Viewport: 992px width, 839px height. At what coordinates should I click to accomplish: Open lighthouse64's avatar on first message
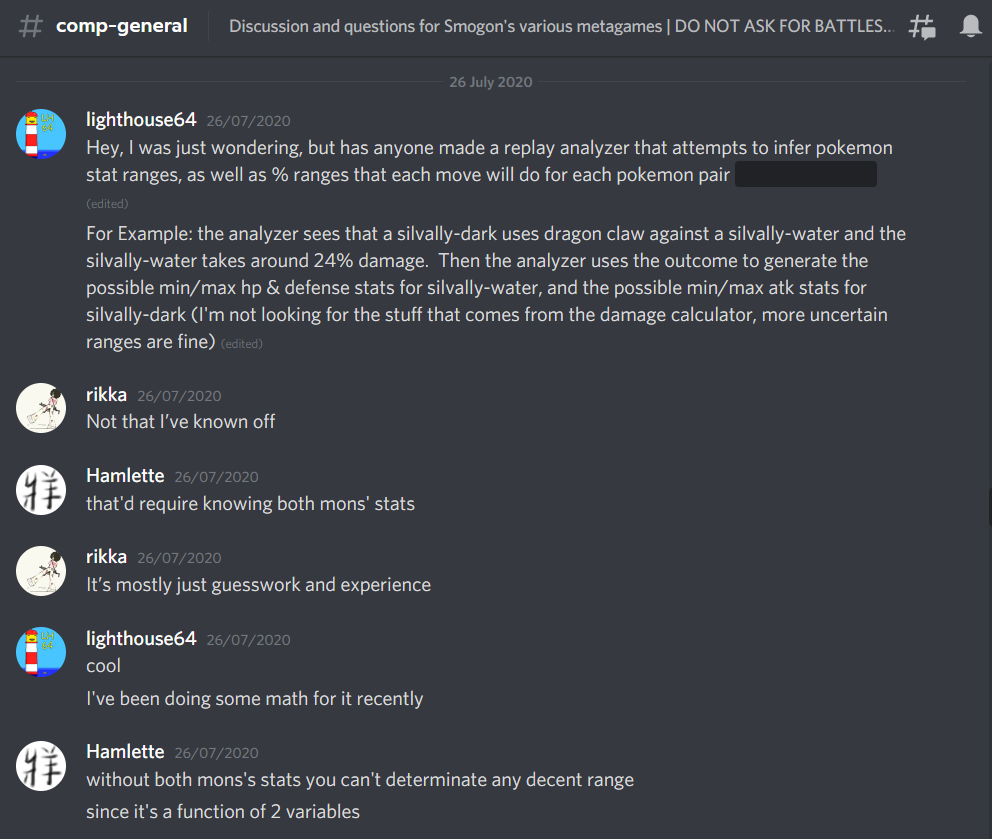coord(41,134)
